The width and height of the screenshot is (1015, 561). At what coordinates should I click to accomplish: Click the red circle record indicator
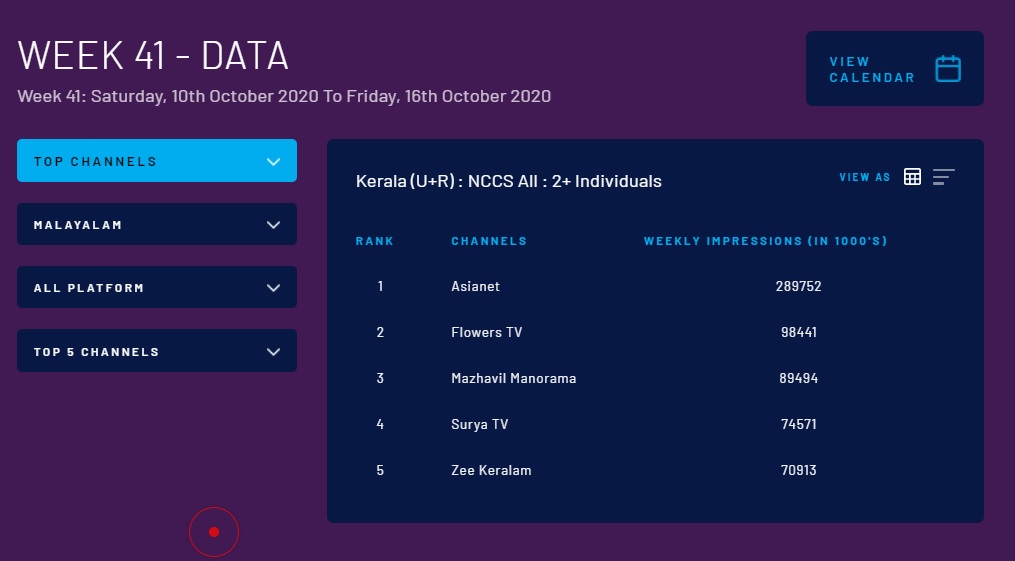click(214, 532)
